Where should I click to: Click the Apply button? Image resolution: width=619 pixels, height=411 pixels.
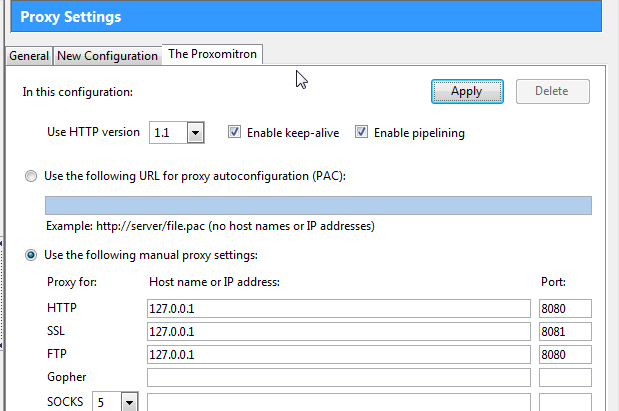466,91
